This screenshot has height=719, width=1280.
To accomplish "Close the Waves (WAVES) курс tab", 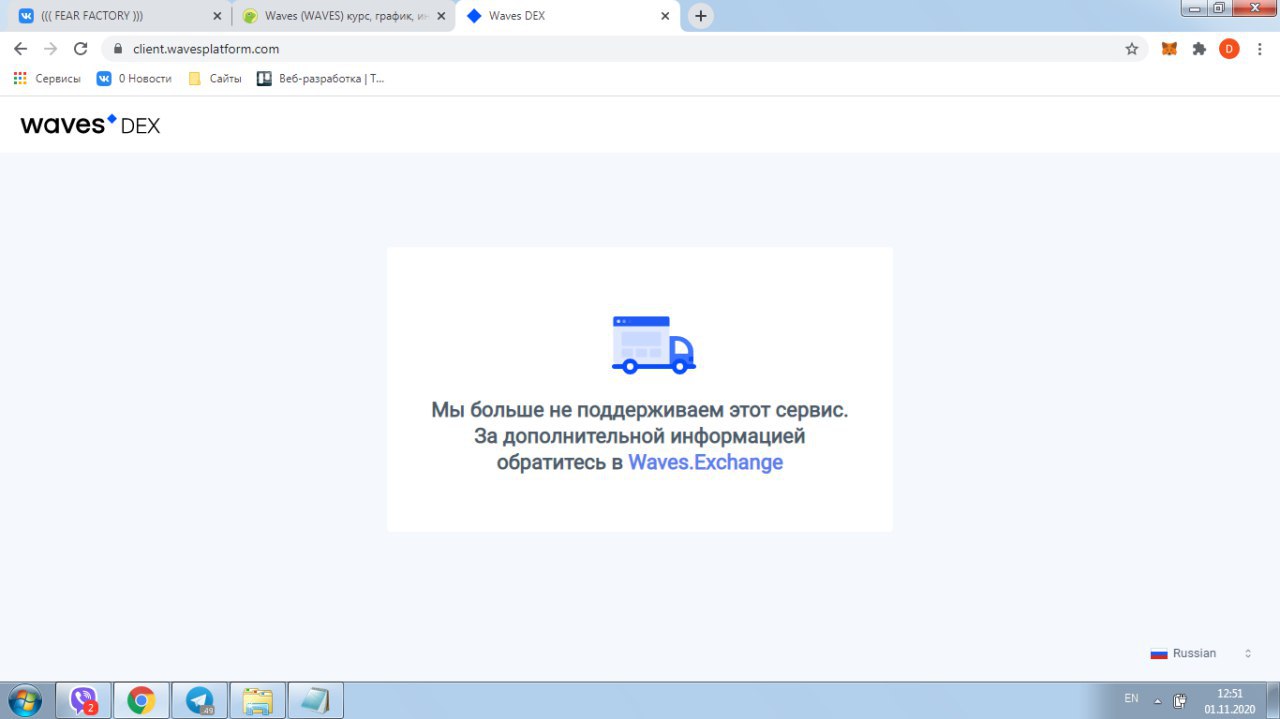I will tap(441, 16).
